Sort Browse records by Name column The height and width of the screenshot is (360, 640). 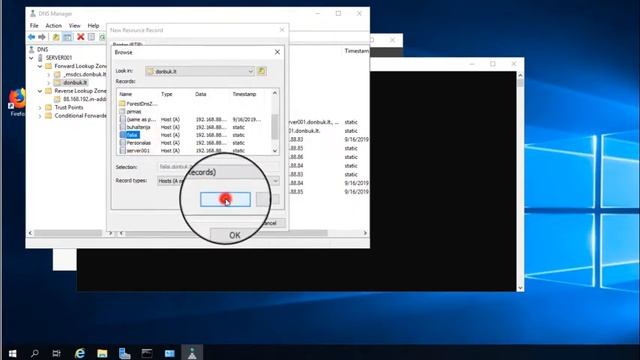click(126, 94)
